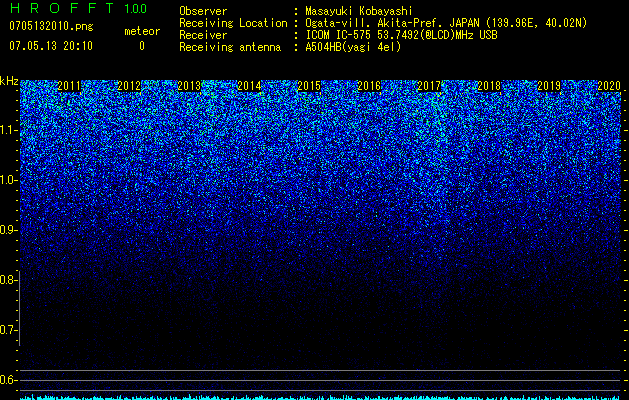
Task: Click the 2016 time marker
Action: point(369,86)
